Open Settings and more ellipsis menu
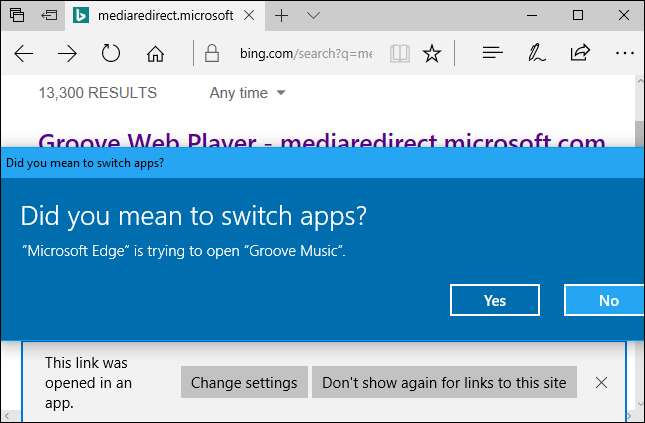Image resolution: width=645 pixels, height=423 pixels. pos(624,53)
